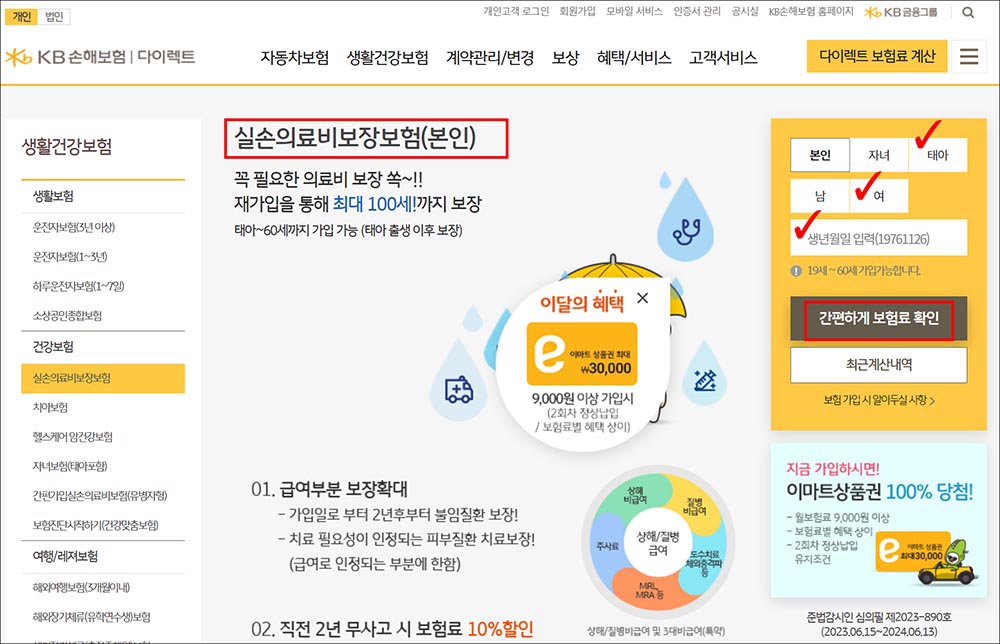
Task: Click 회원가입 link
Action: pos(577,11)
